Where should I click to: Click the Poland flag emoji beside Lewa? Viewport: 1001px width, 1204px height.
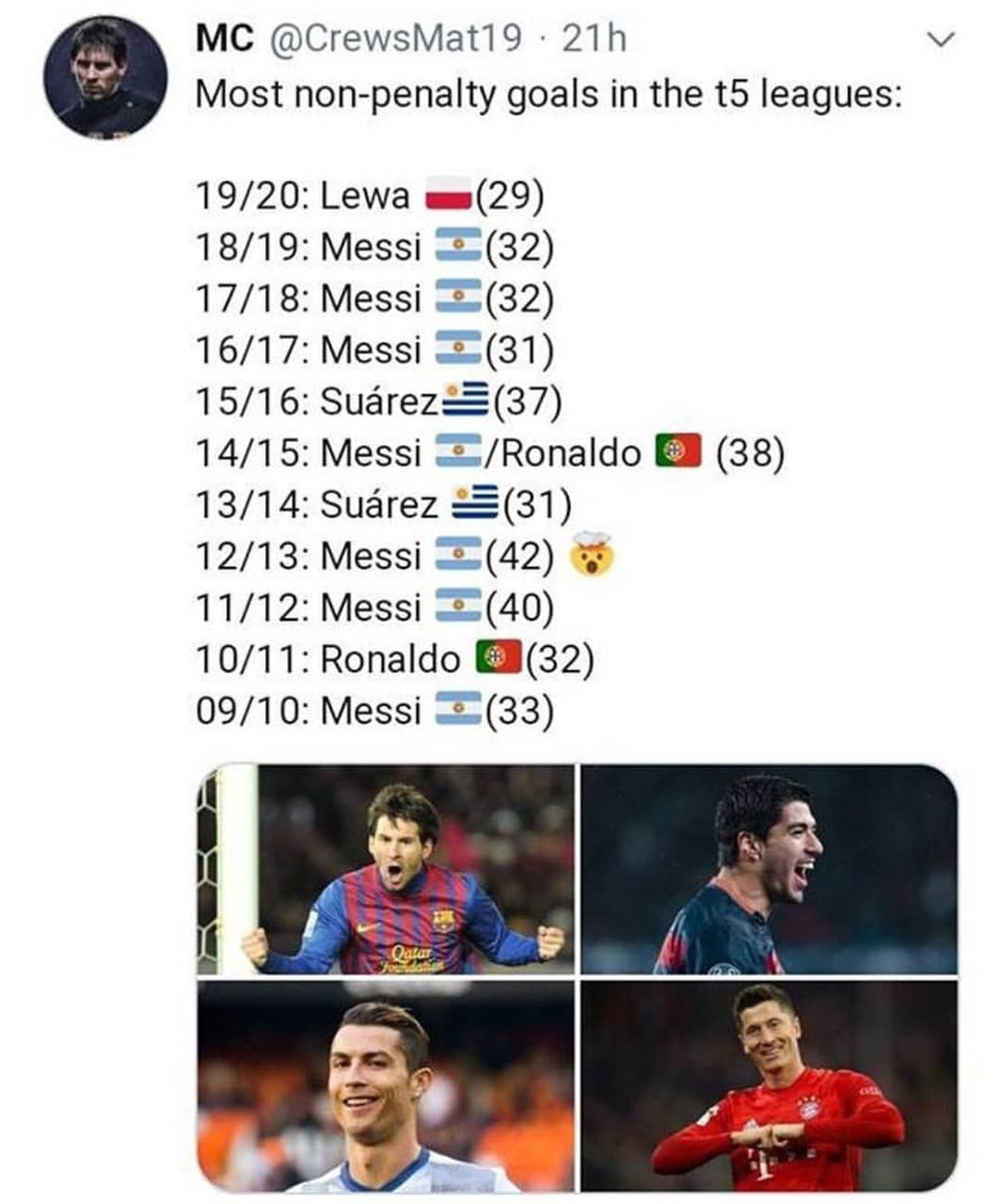click(449, 198)
